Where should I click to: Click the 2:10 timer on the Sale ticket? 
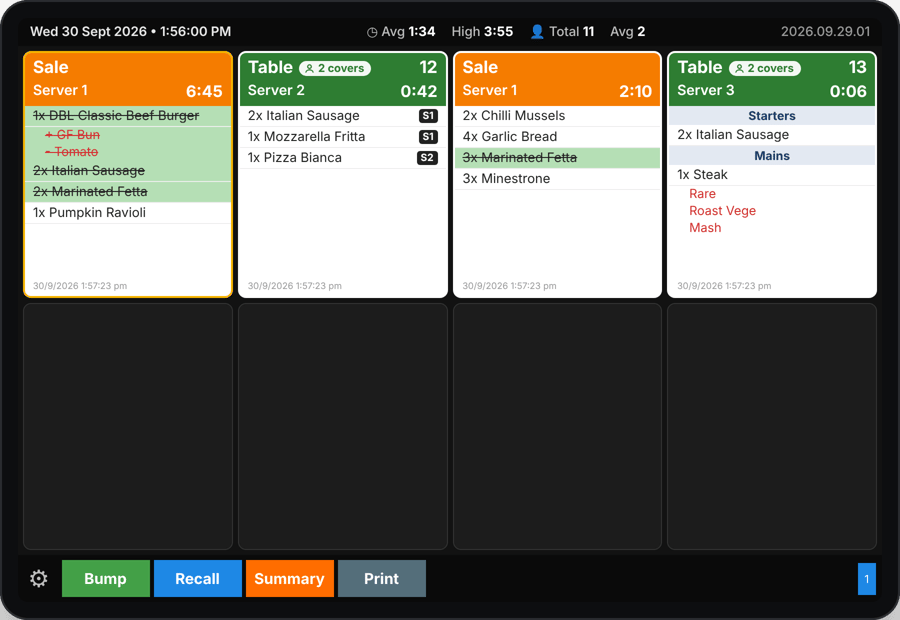point(635,91)
